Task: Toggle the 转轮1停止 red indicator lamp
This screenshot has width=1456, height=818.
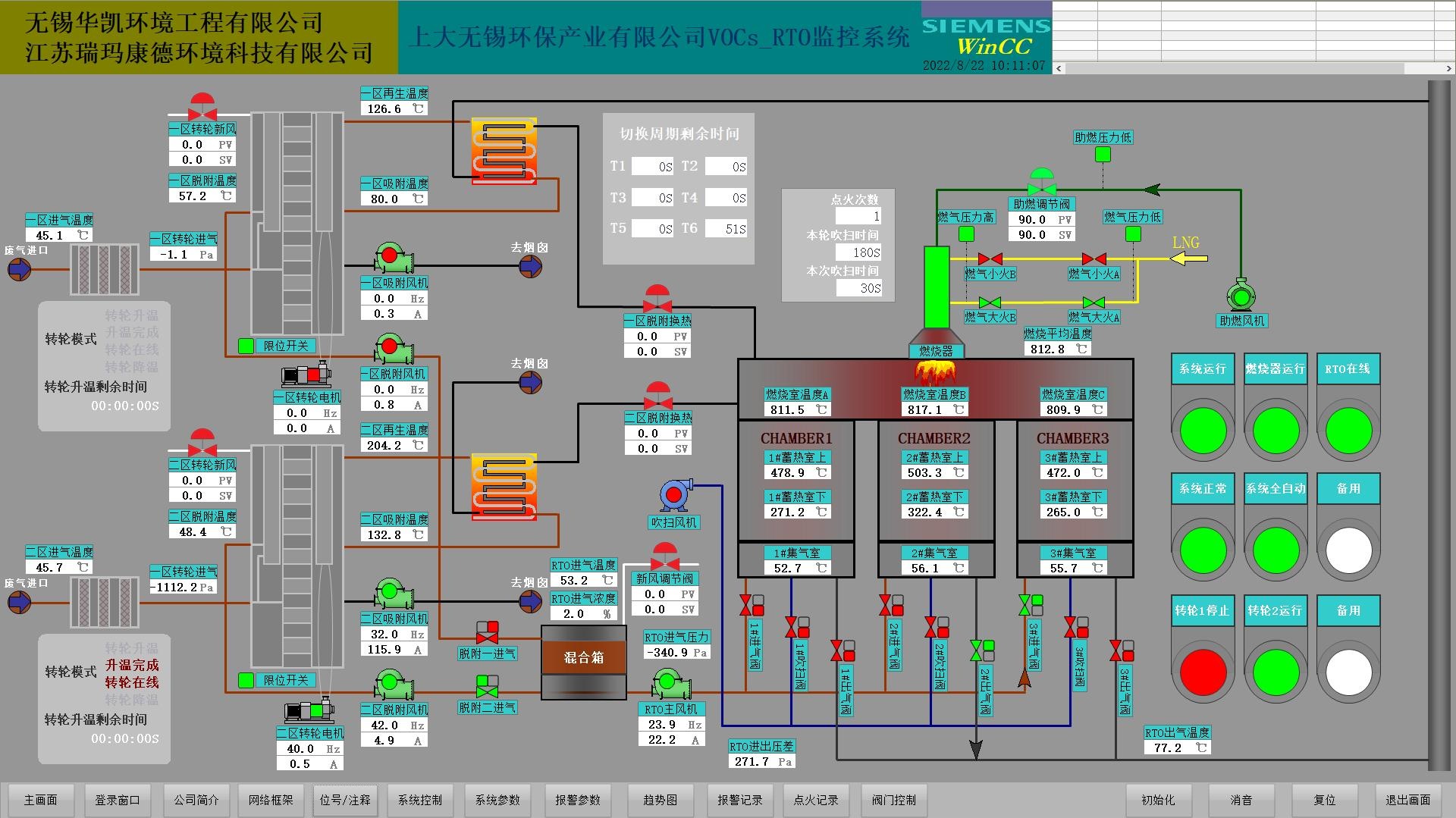Action: [x=1203, y=672]
